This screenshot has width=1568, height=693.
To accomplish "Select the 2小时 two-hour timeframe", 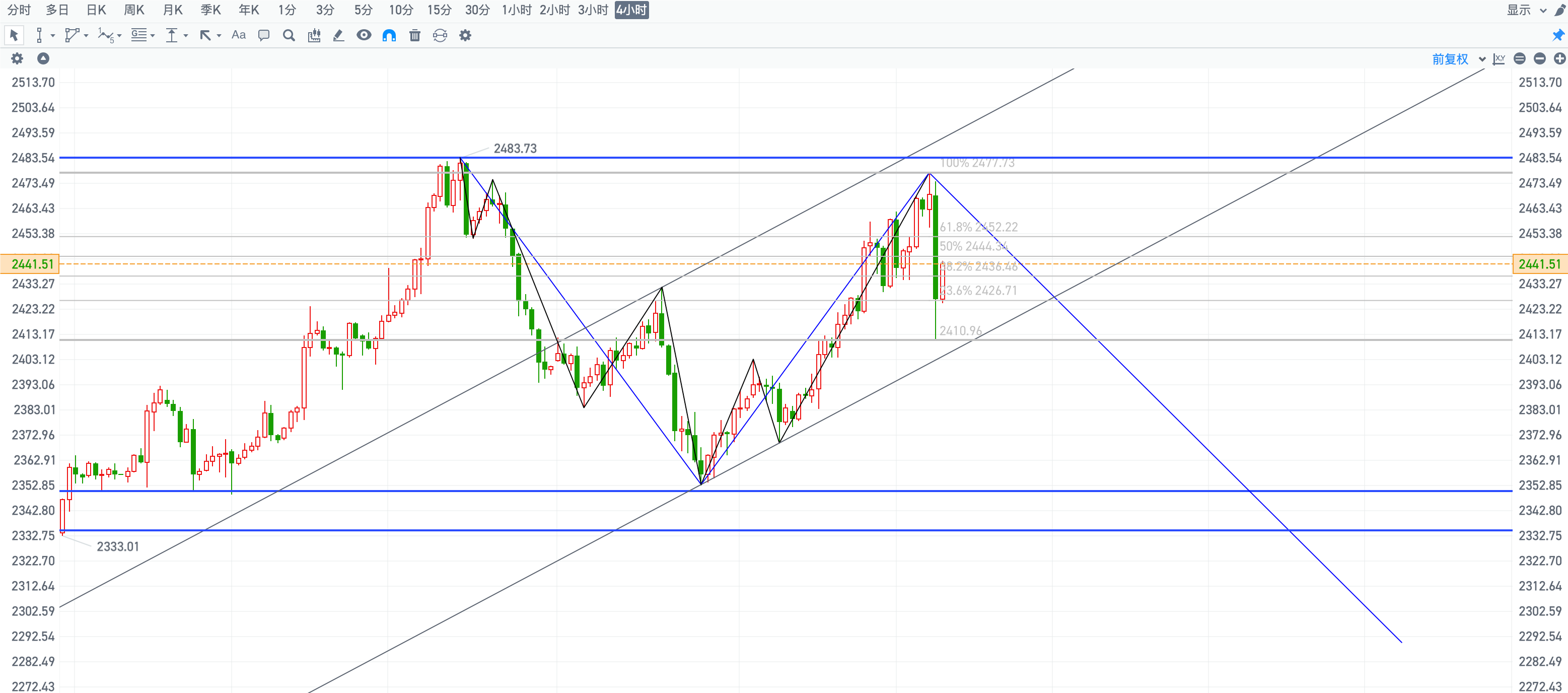I will tap(554, 10).
